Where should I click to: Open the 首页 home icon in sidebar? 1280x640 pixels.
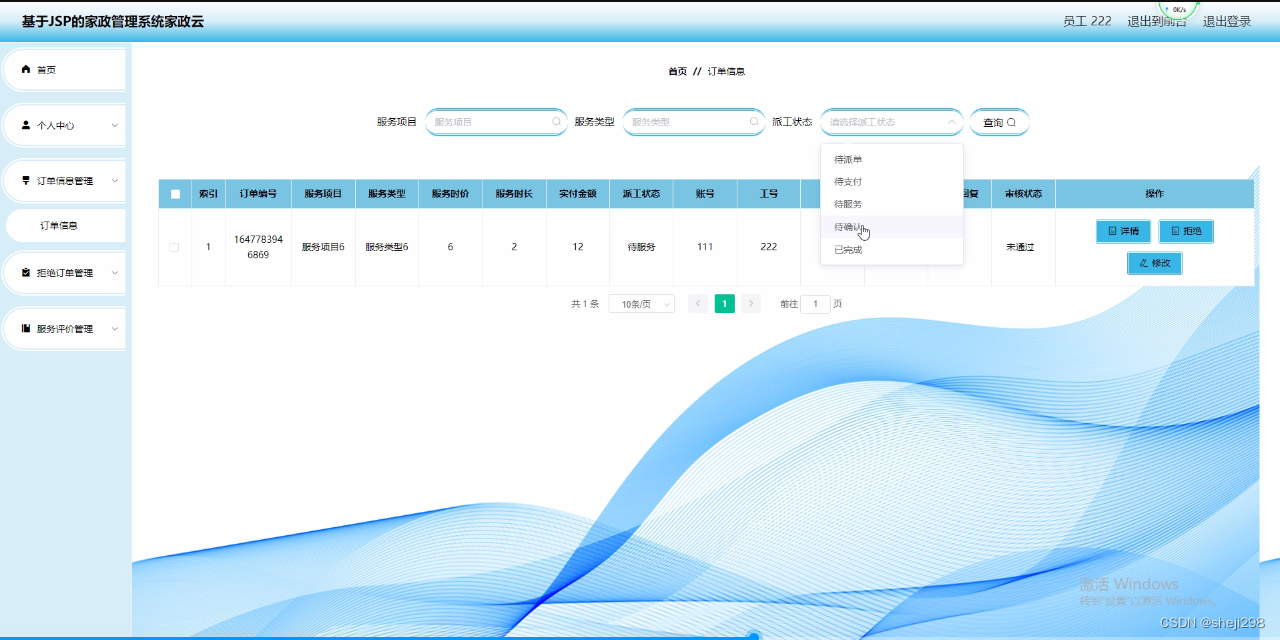26,70
